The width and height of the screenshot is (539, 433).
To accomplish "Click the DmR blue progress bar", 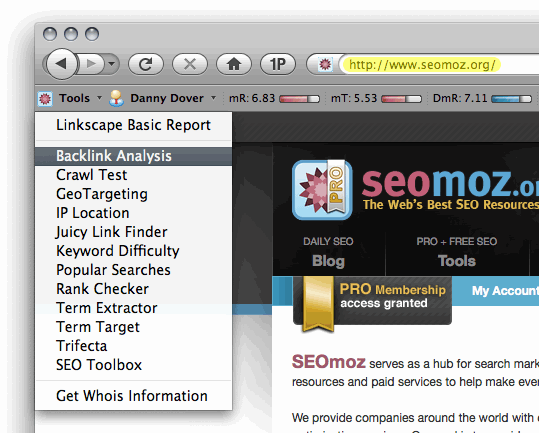I will coord(512,99).
